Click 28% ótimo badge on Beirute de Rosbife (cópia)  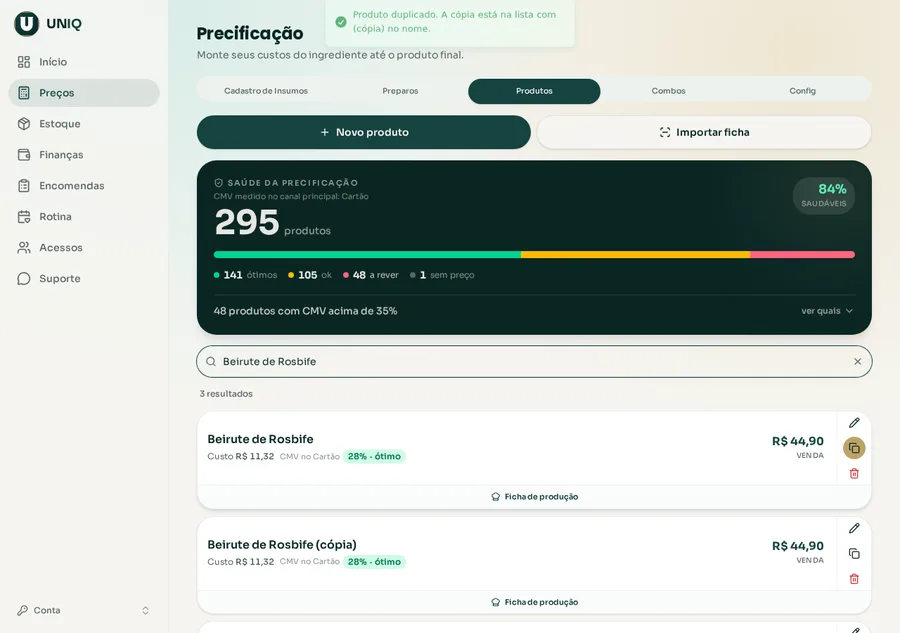(x=374, y=562)
